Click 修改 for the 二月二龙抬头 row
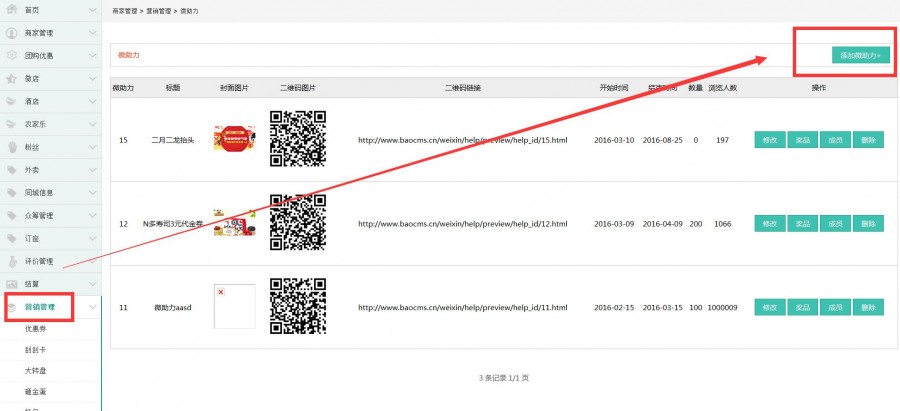 pyautogui.click(x=770, y=139)
